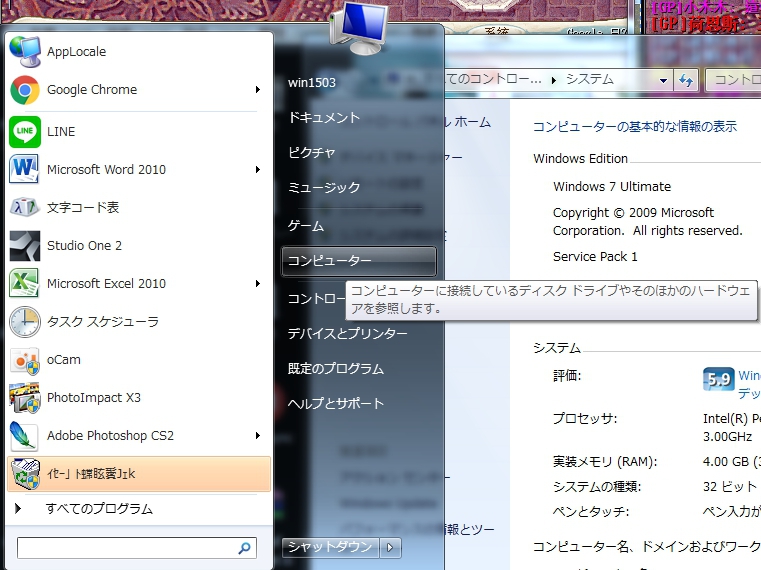The image size is (761, 570).
Task: Click breadcrumb arrow before システム
Action: tap(554, 80)
